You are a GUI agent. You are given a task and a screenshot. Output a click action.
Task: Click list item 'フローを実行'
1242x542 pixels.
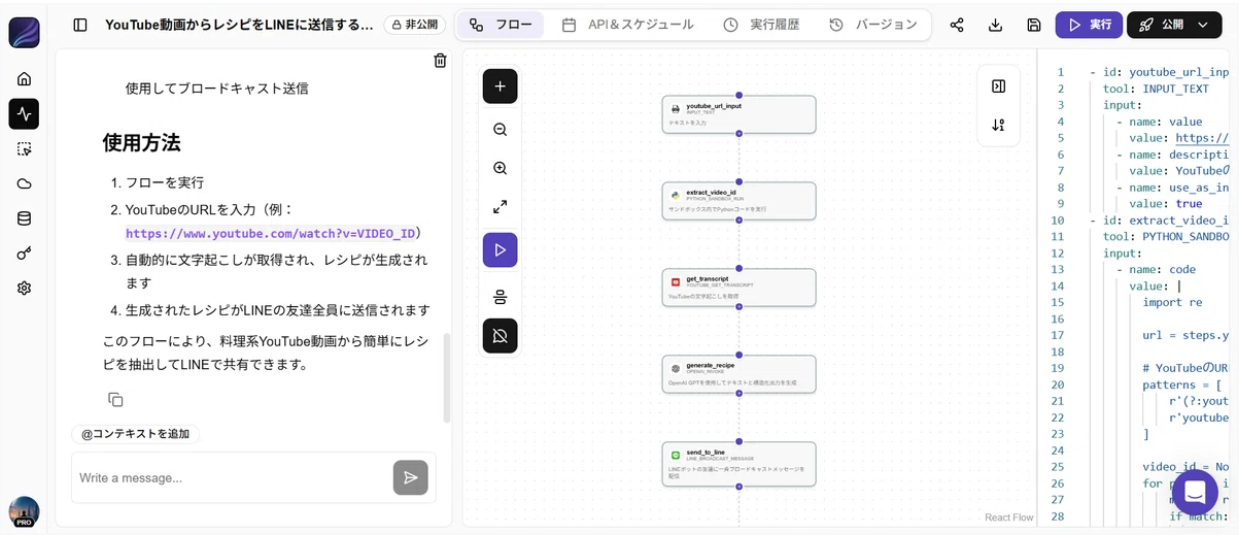point(164,183)
